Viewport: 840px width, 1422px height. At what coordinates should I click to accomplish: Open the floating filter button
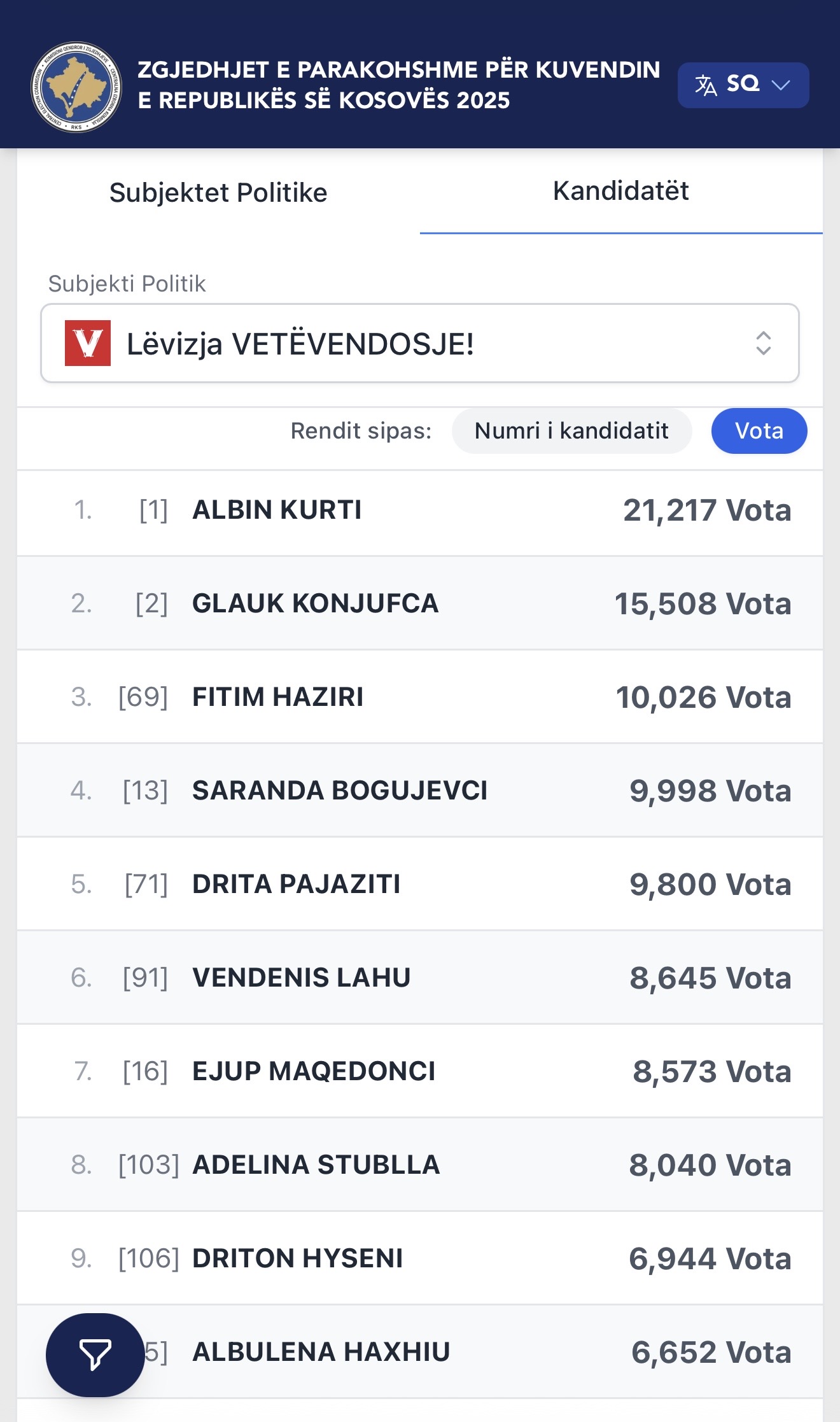[95, 1354]
